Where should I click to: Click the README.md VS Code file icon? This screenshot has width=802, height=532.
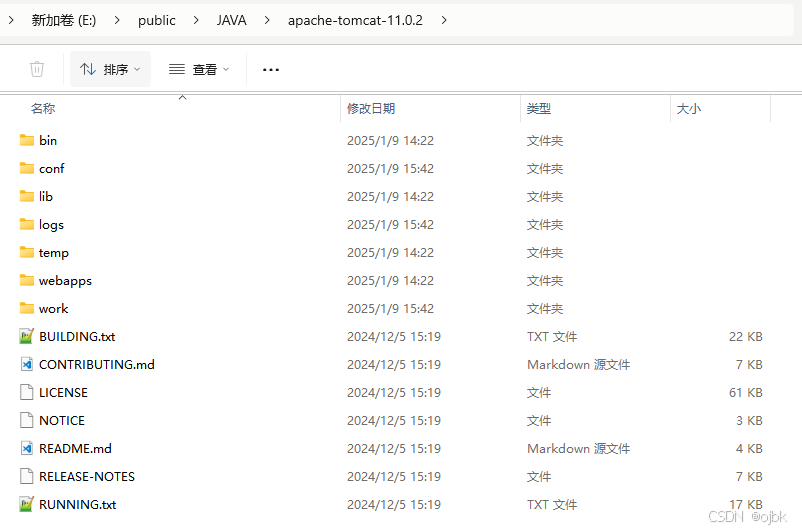coord(27,448)
